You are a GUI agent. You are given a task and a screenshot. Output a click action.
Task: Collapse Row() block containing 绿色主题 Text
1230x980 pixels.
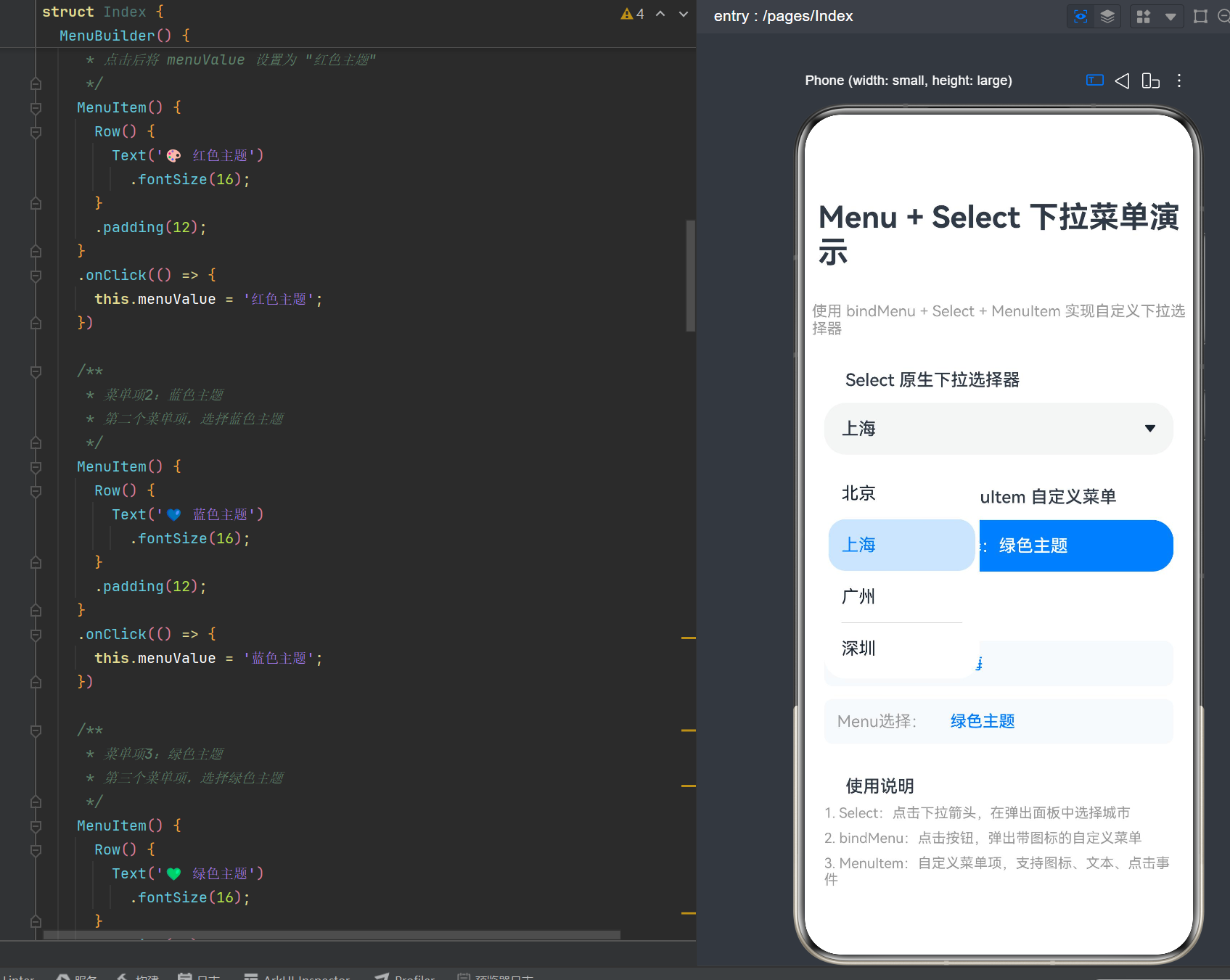pyautogui.click(x=36, y=850)
